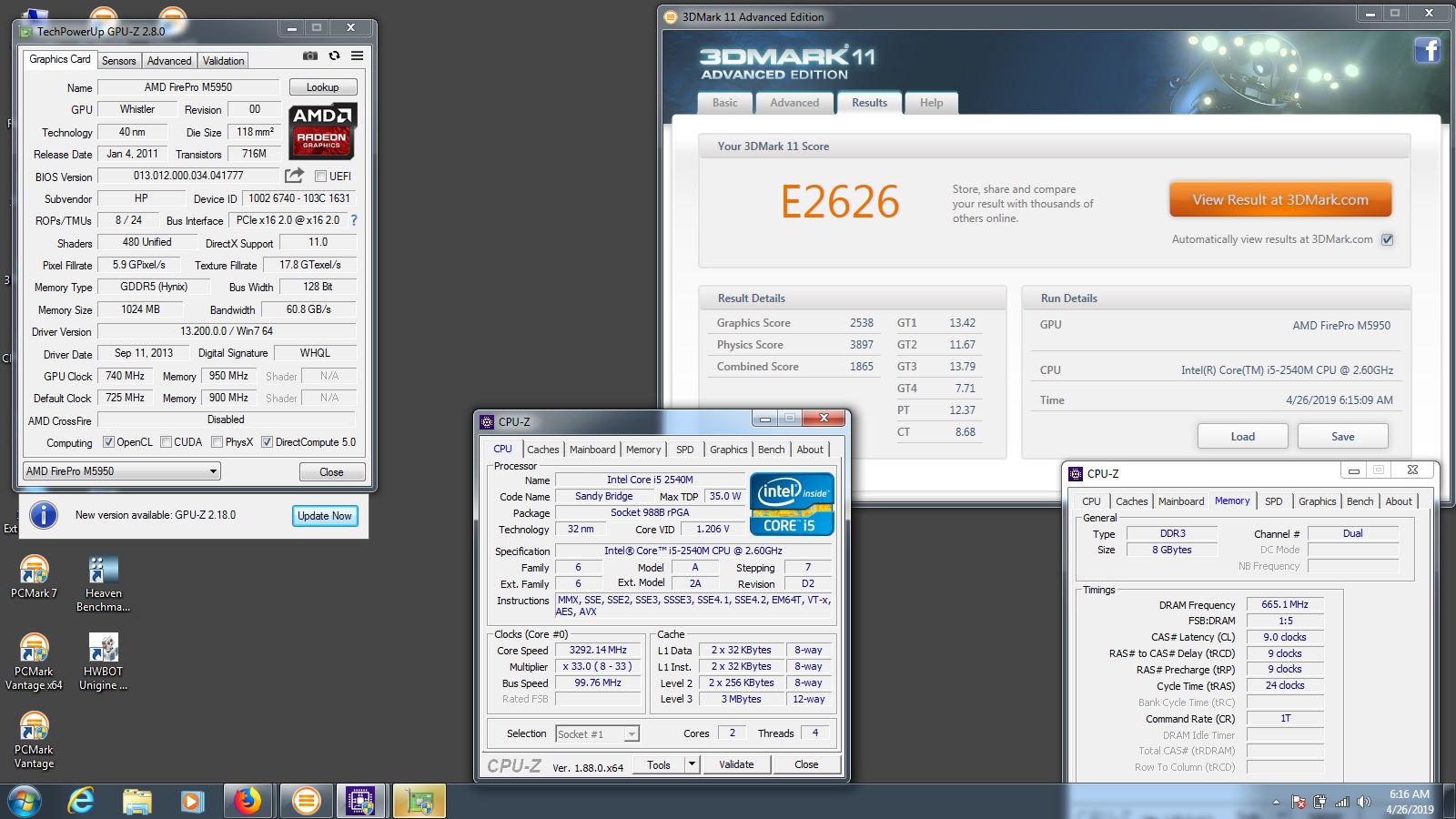Open the AMD FirePro M5950 GPU dropdown
The width and height of the screenshot is (1456, 819).
pos(122,471)
